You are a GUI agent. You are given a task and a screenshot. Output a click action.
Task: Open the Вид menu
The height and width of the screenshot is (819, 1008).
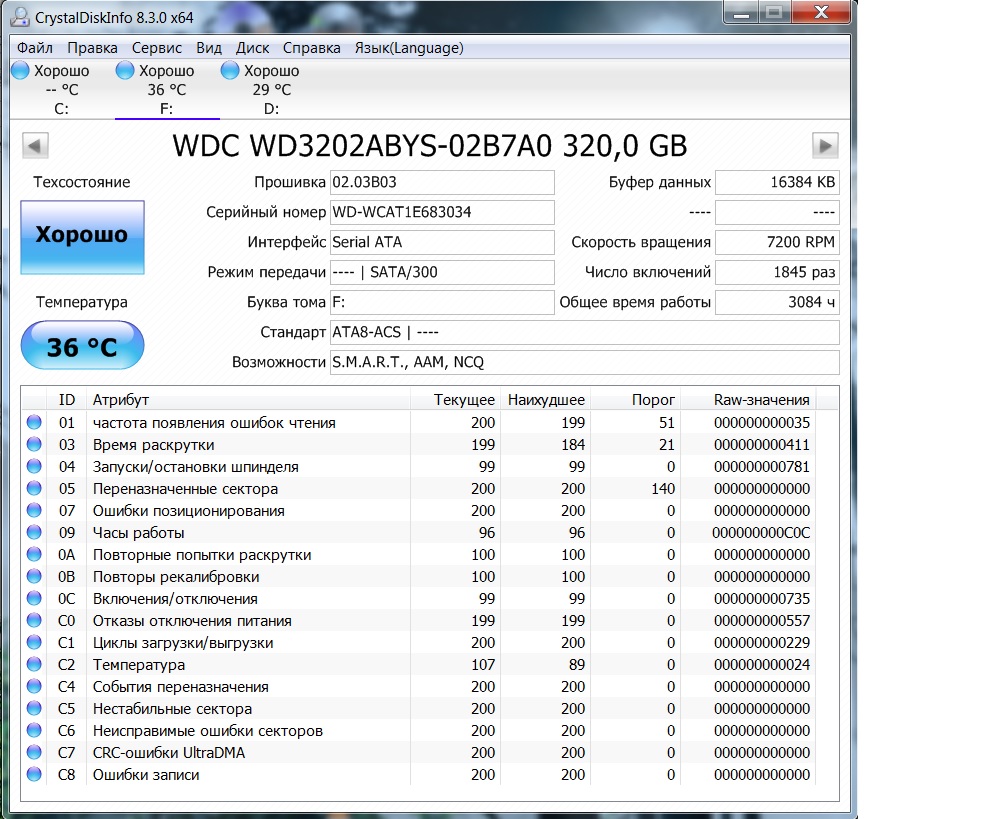tap(209, 48)
